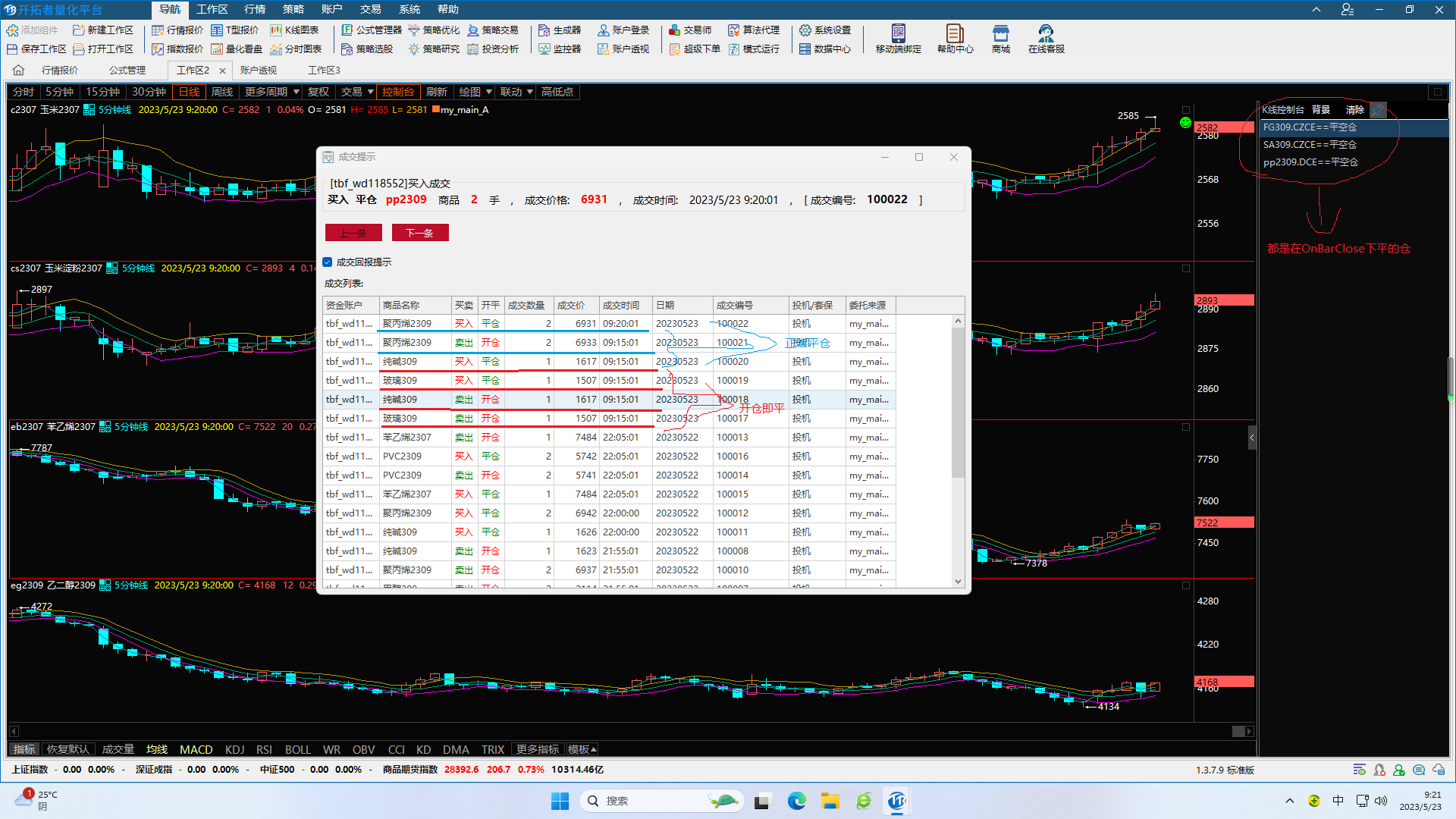
Task: Open 打开工作区 from the toolbar
Action: [102, 49]
